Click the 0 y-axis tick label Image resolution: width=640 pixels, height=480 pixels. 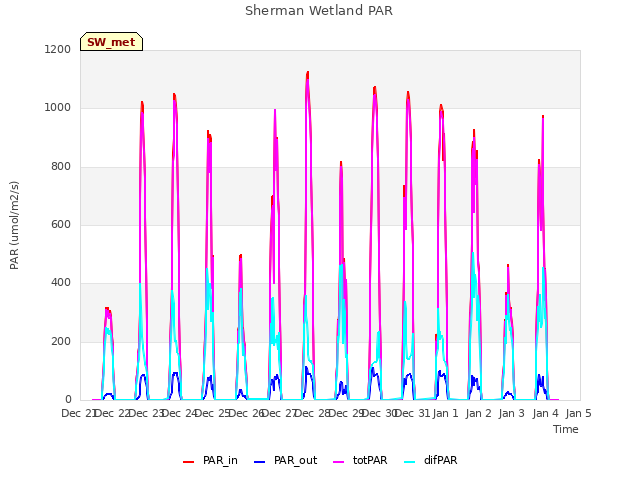(68, 400)
